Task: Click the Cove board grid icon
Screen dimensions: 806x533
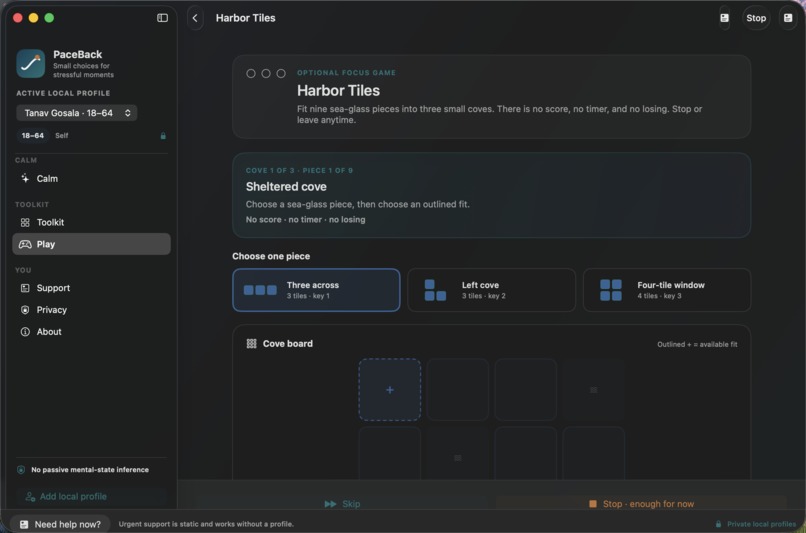Action: click(x=251, y=343)
